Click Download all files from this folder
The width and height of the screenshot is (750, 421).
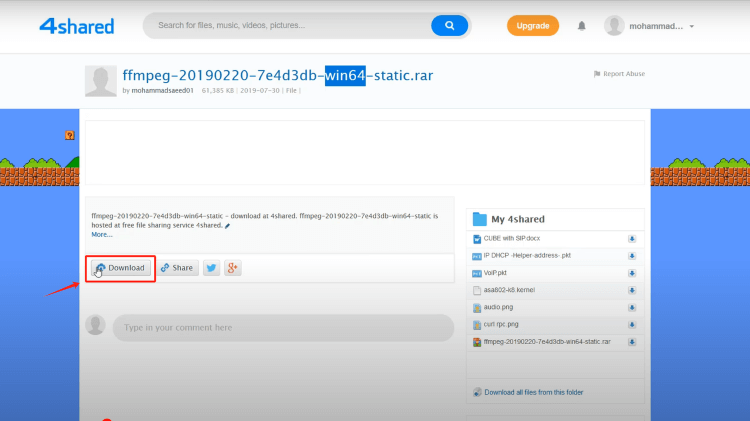point(534,392)
